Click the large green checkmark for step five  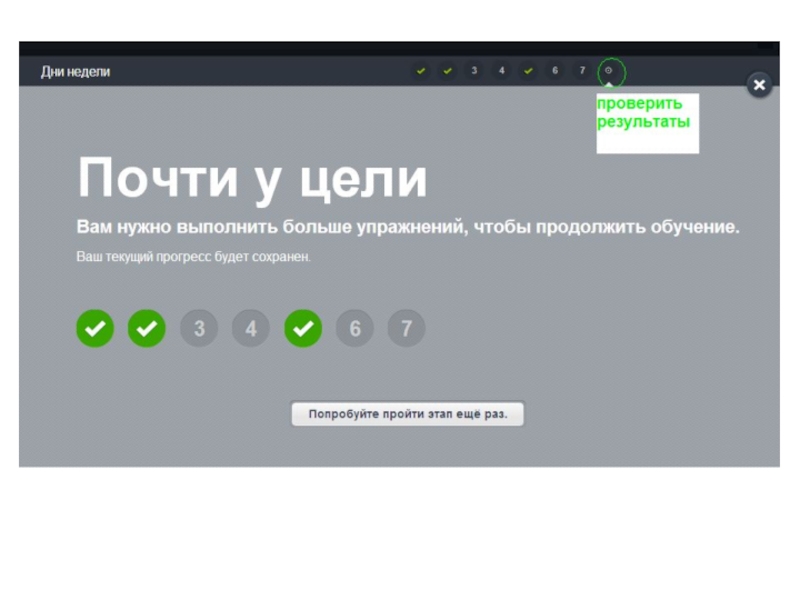[x=303, y=328]
